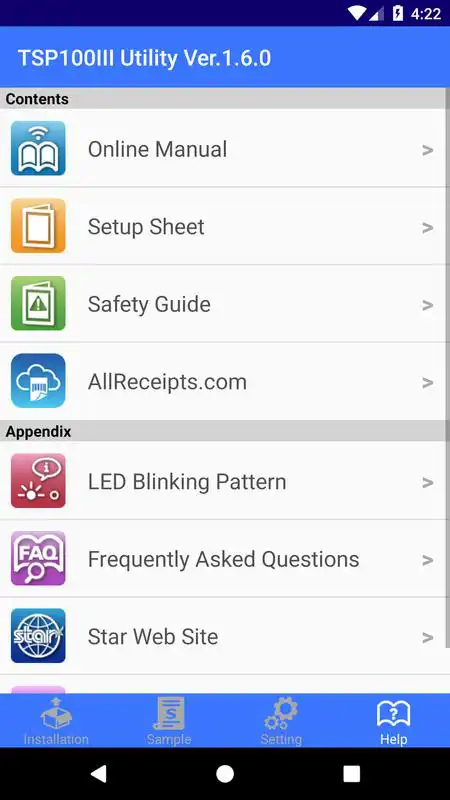Open the Frequently Asked Questions entry

tap(223, 560)
